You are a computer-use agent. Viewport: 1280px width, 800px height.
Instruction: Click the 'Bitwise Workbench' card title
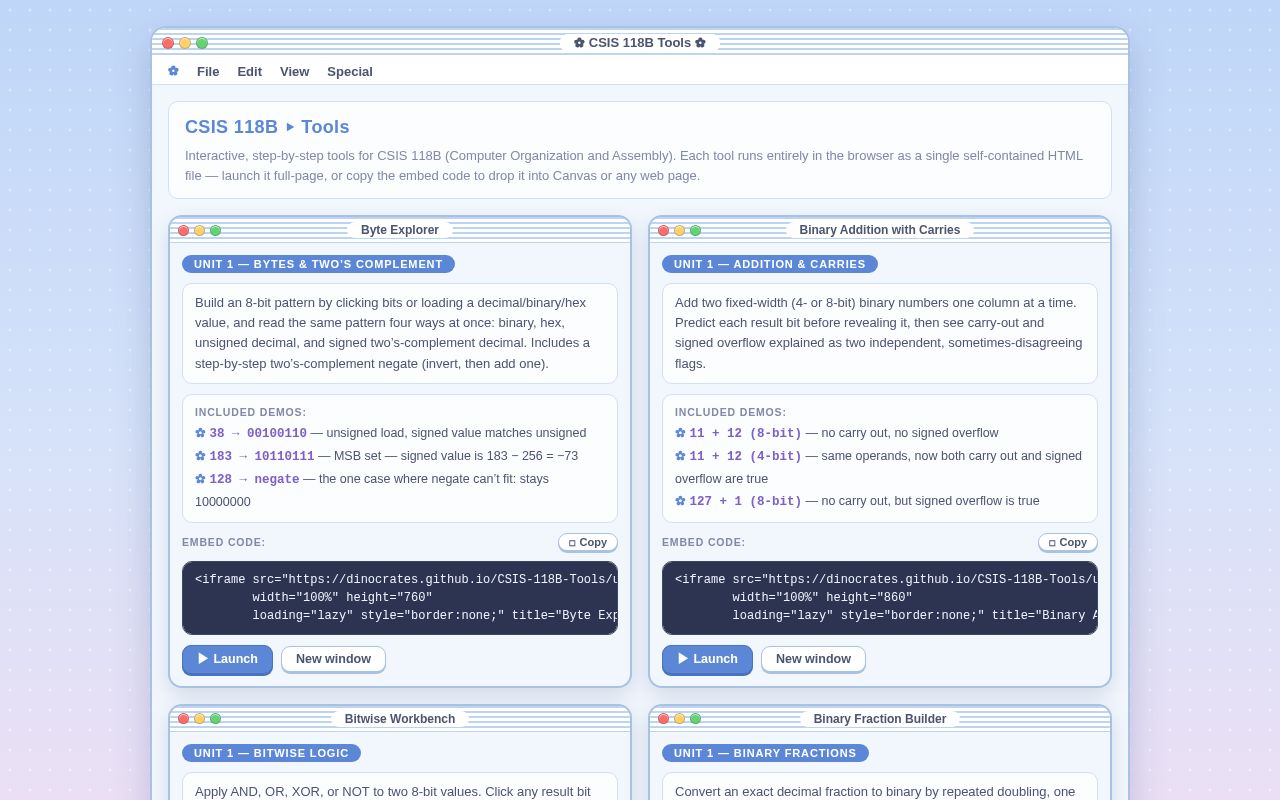tap(400, 719)
